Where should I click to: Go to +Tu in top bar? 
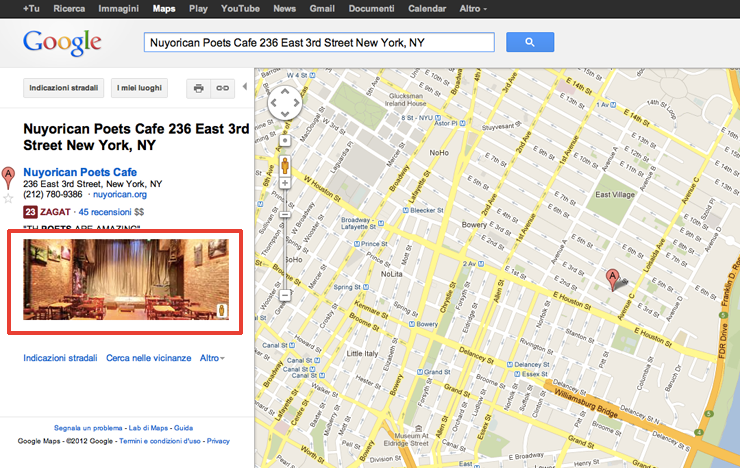tap(31, 8)
